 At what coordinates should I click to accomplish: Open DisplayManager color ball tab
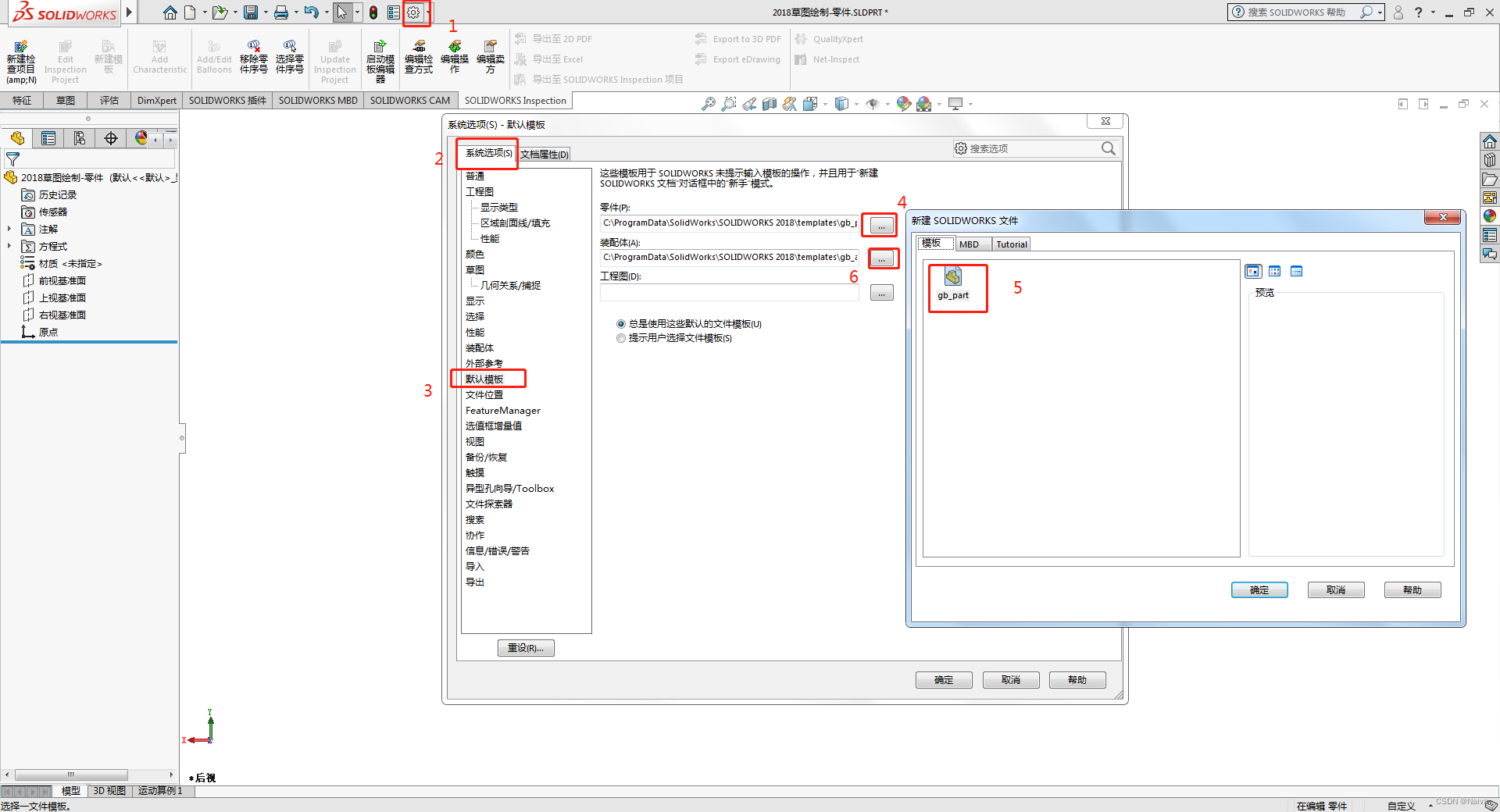pyautogui.click(x=141, y=138)
